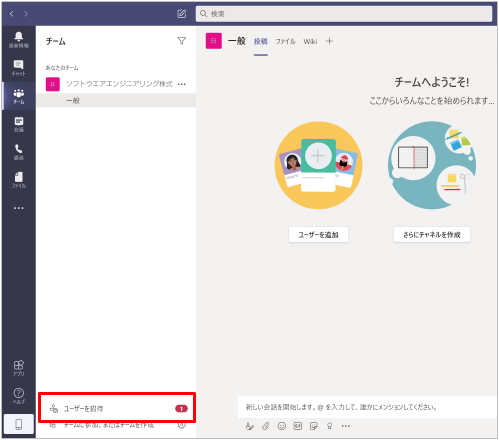Click the ユーザーを追加 button

[x=318, y=235]
